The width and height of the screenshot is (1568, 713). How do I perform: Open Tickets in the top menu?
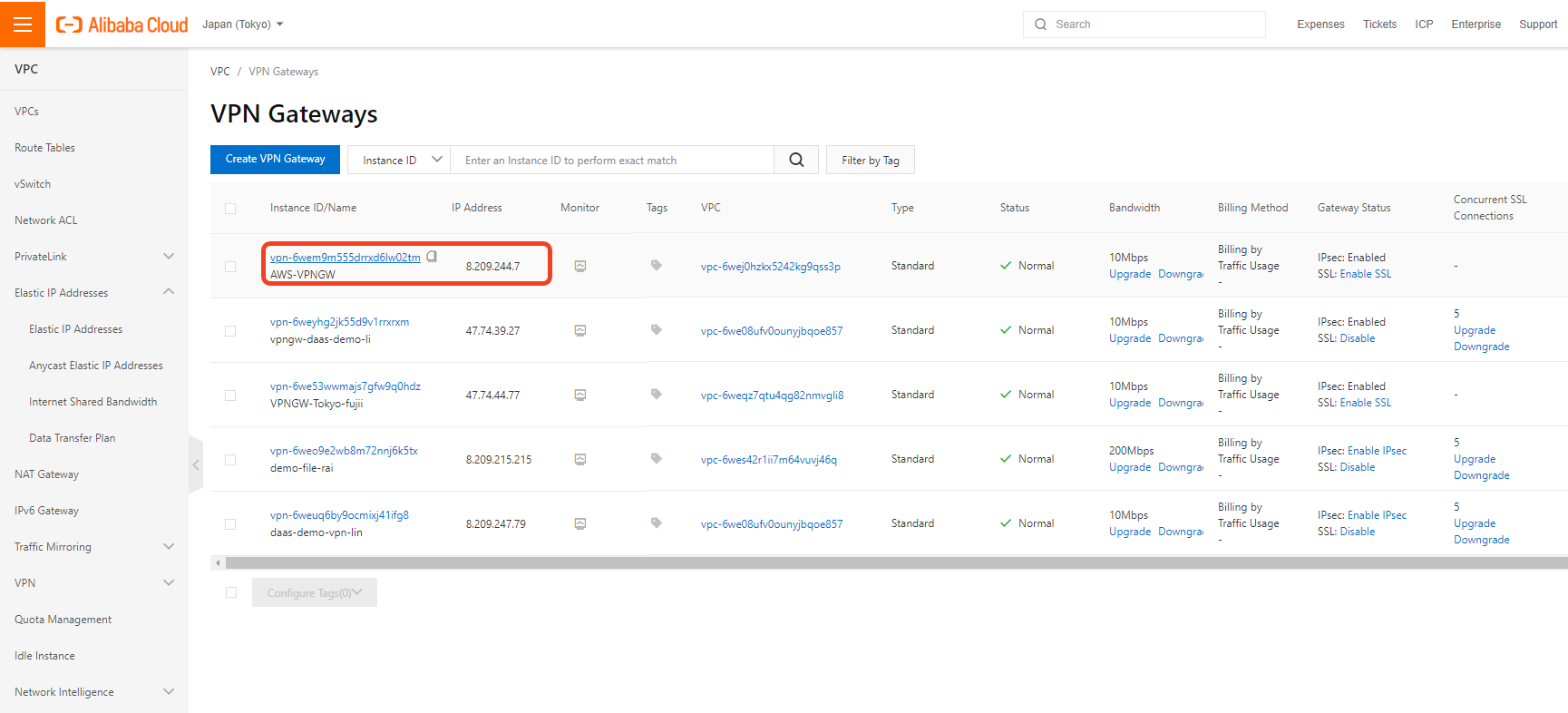tap(1379, 24)
